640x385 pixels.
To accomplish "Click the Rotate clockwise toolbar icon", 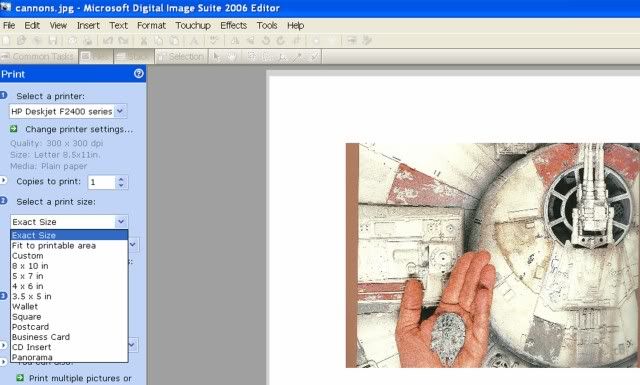I will [281, 40].
